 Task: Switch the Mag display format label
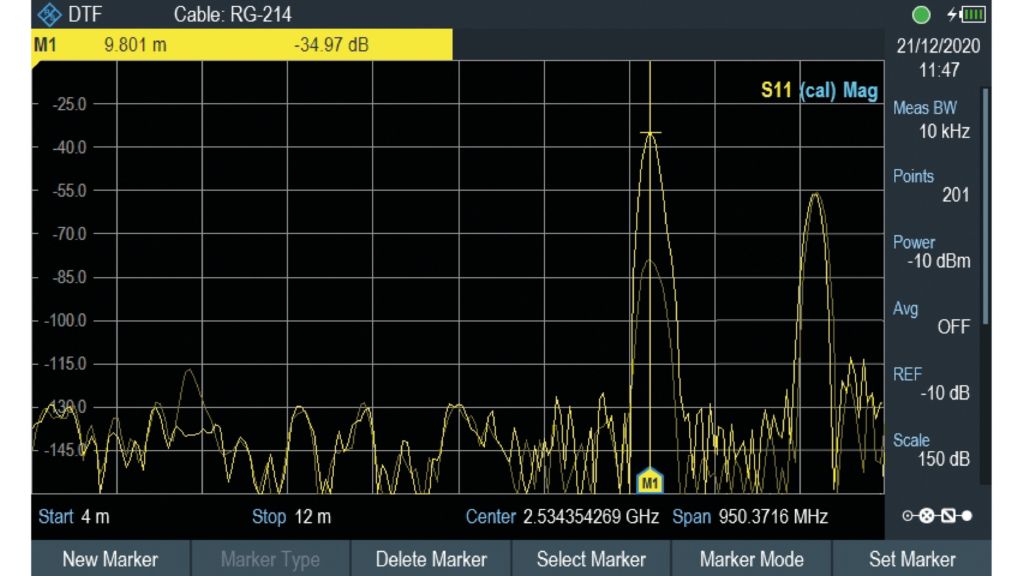click(x=860, y=91)
